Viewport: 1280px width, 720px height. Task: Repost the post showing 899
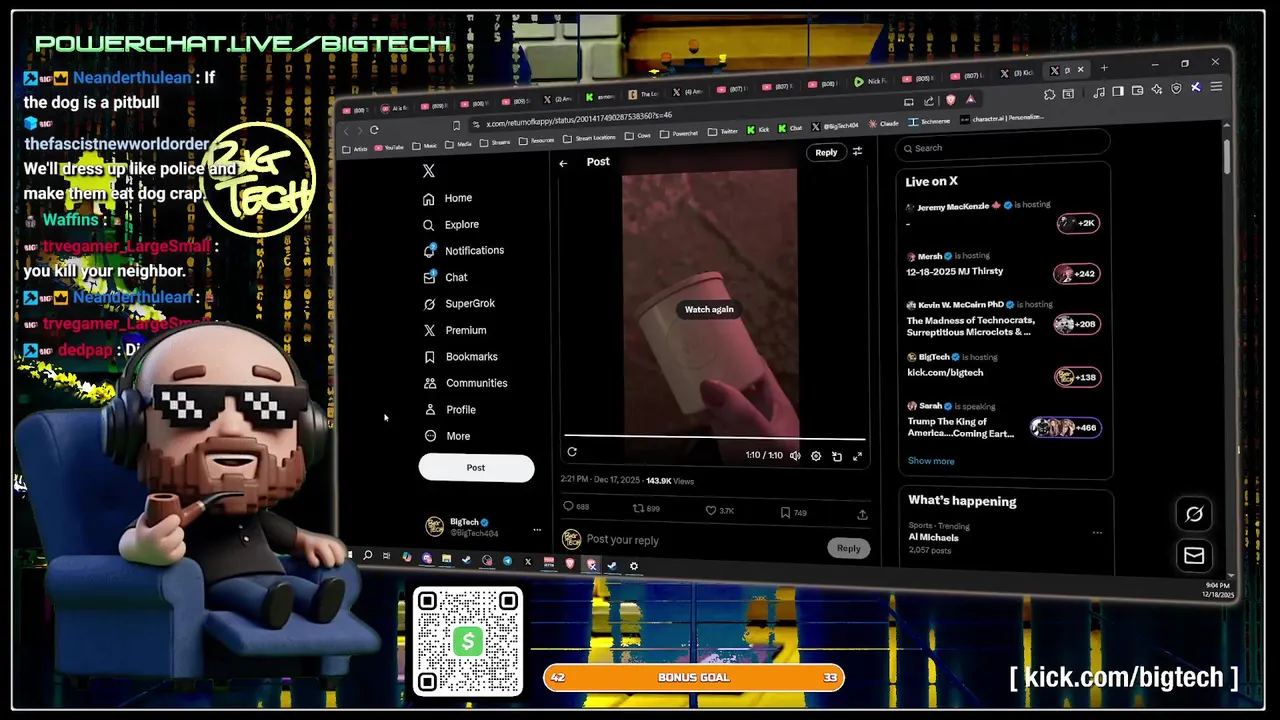[646, 509]
